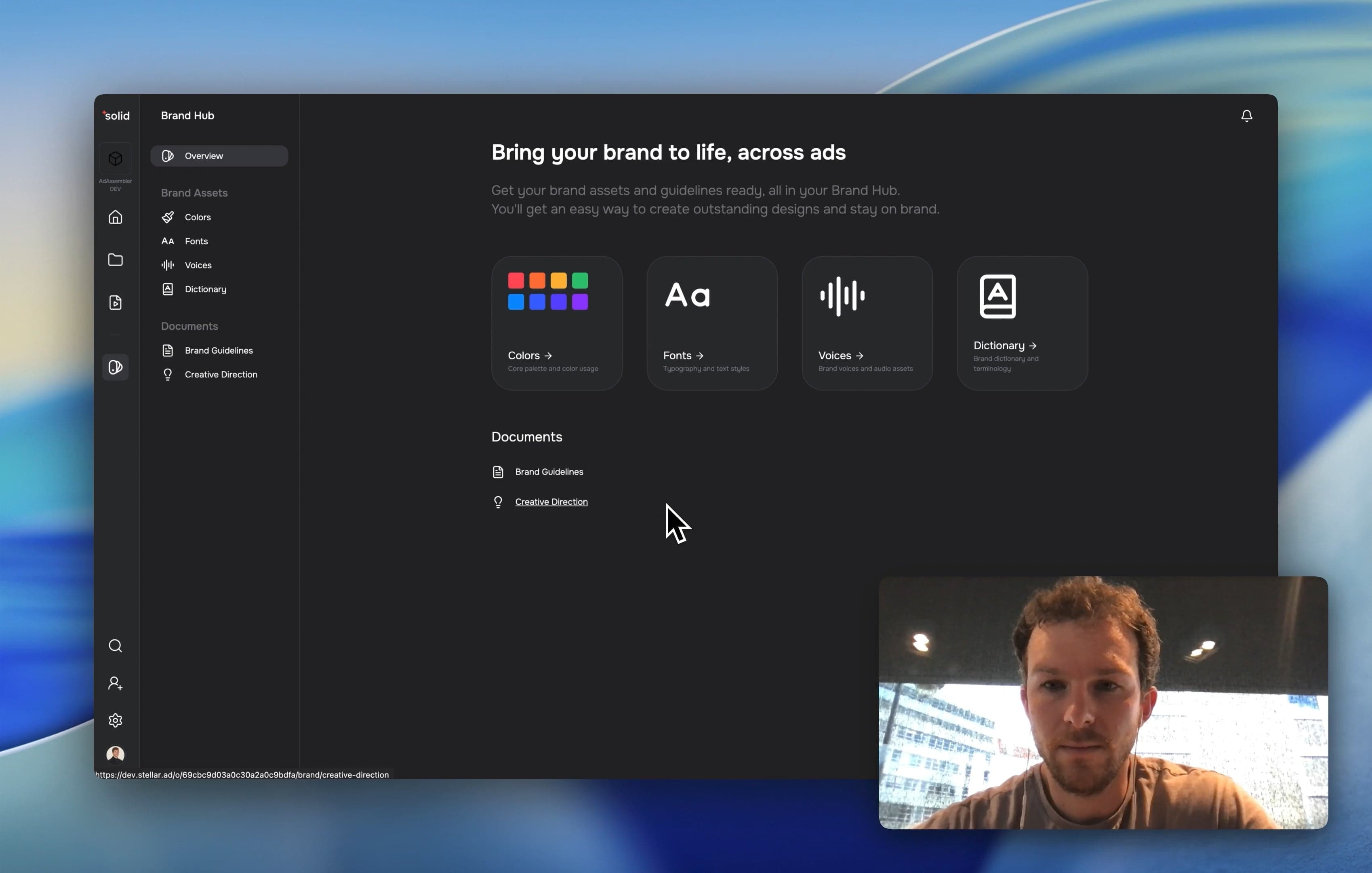
Task: Open Dictionary in the Brand Assets menu
Action: [205, 289]
